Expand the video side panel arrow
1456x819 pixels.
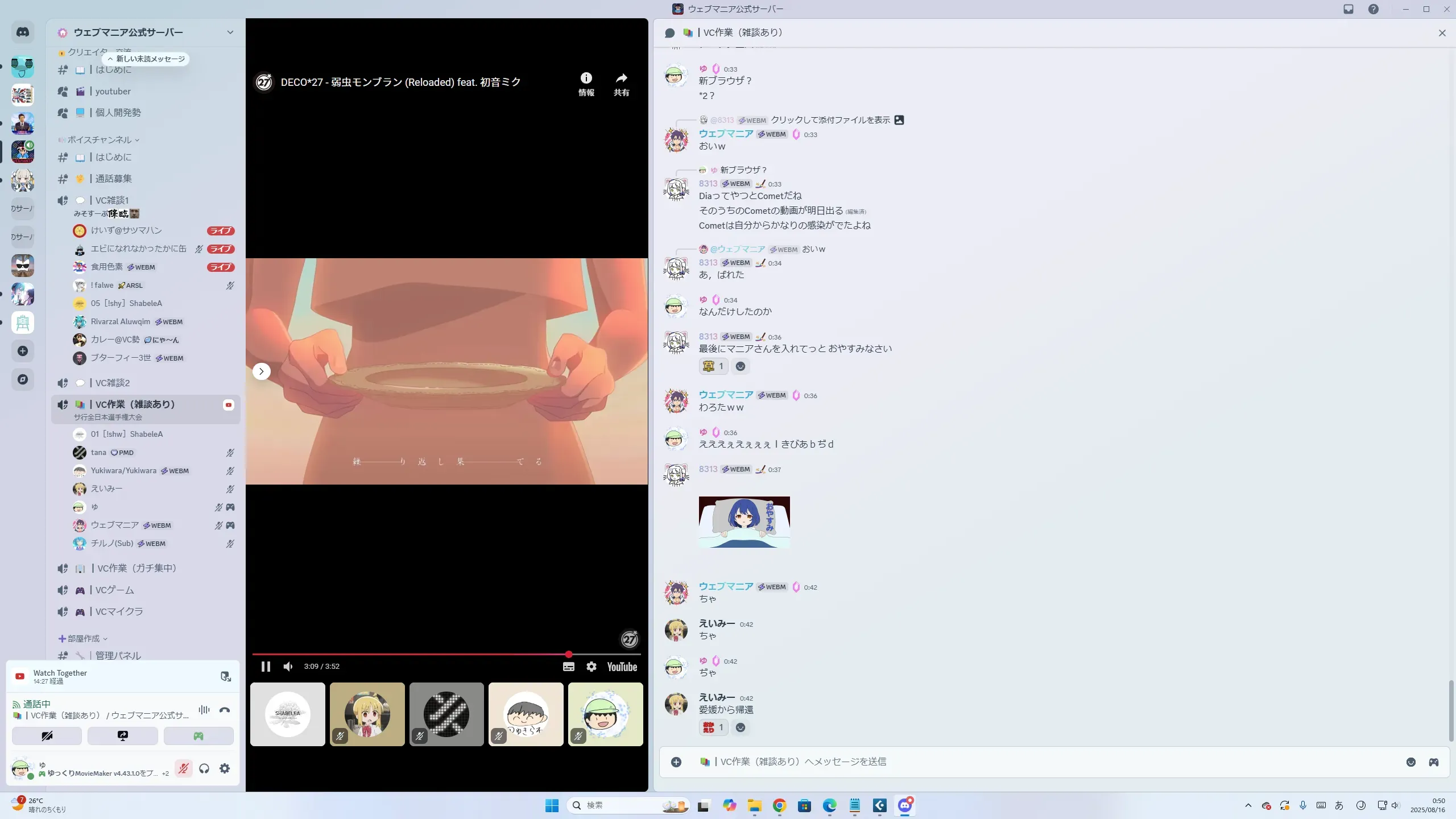point(261,371)
